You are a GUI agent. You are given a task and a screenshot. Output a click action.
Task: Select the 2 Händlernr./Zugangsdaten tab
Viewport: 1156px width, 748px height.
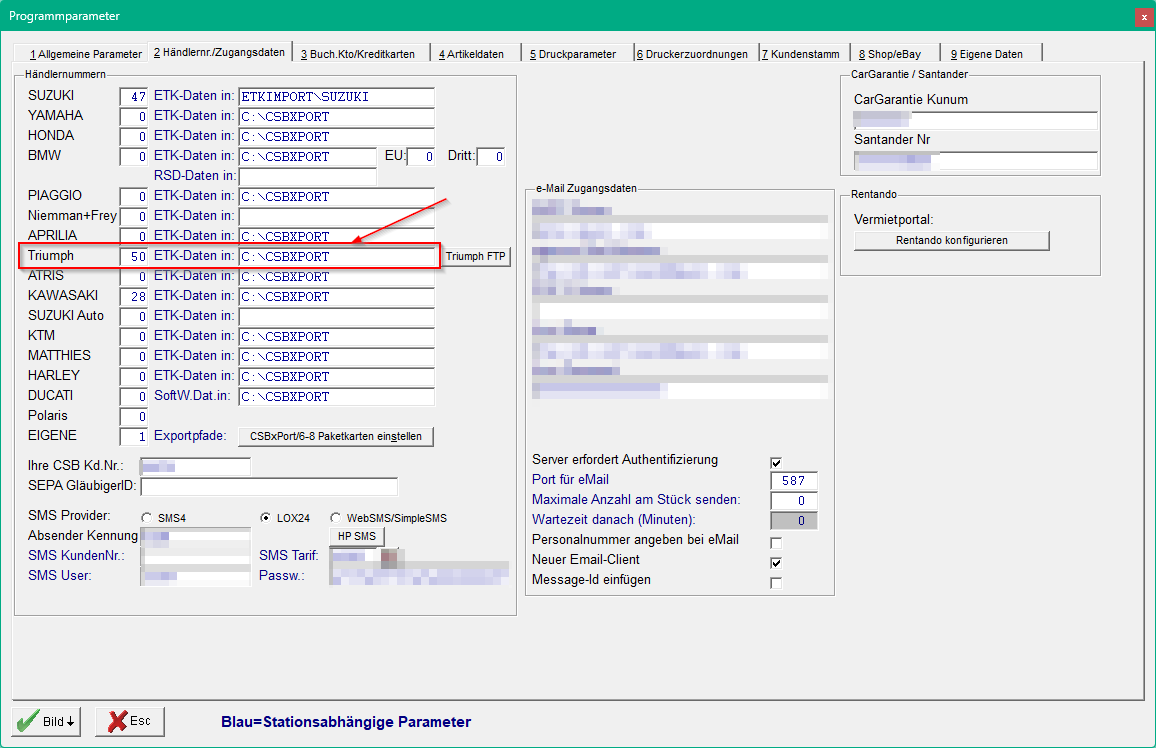click(x=220, y=52)
